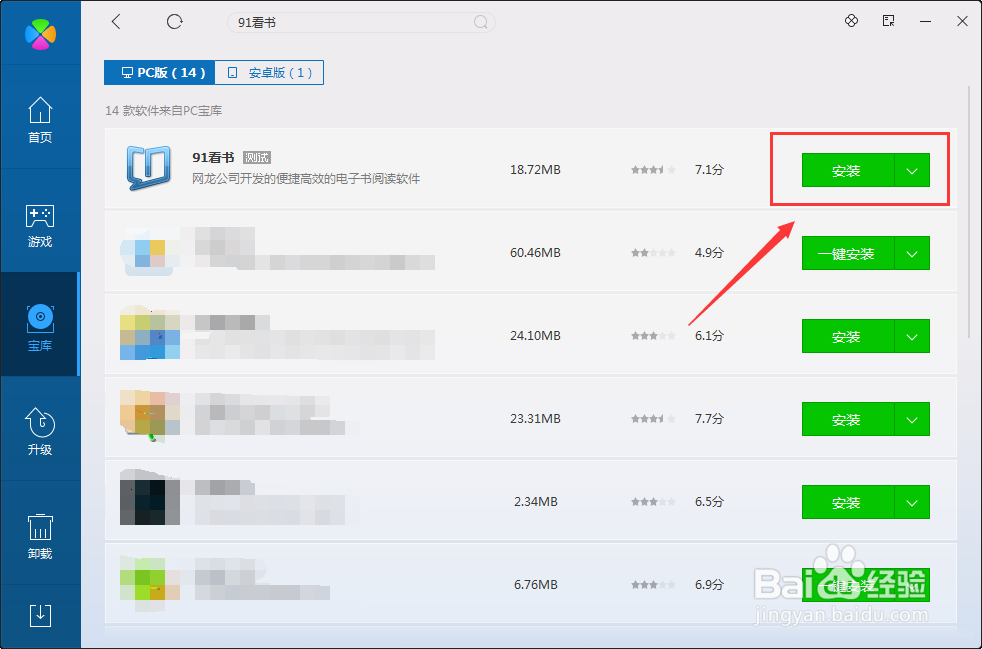
Task: Expand install options for the 2.34MB app
Action: 912,502
